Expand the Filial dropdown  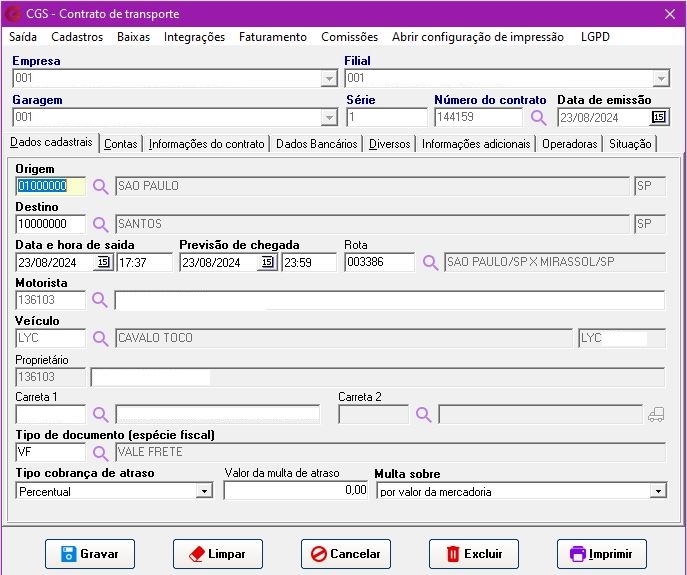pos(661,79)
